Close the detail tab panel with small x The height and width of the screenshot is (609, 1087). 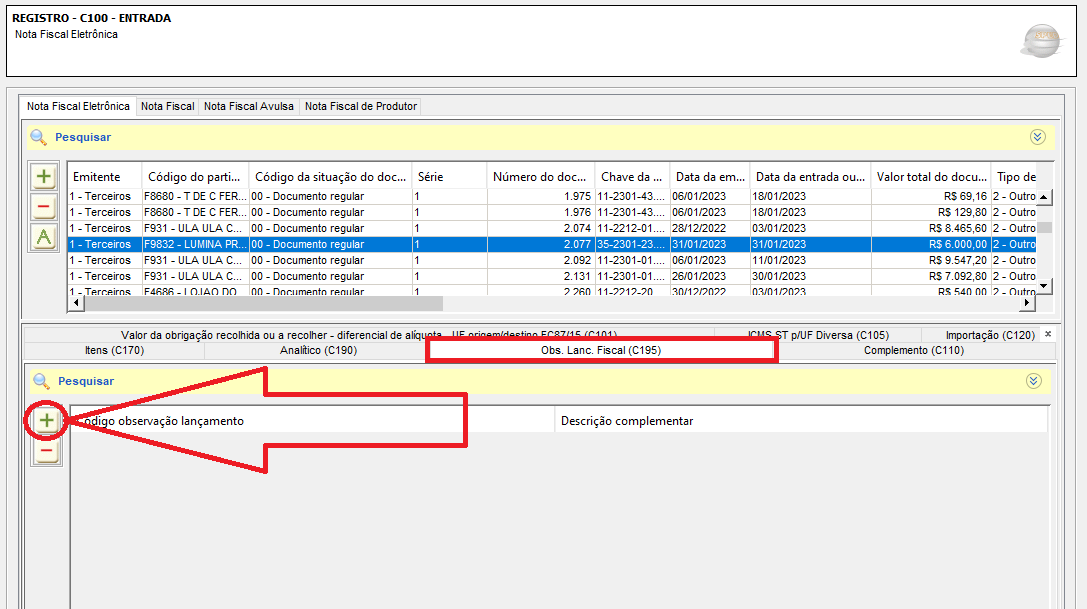[x=1048, y=334]
